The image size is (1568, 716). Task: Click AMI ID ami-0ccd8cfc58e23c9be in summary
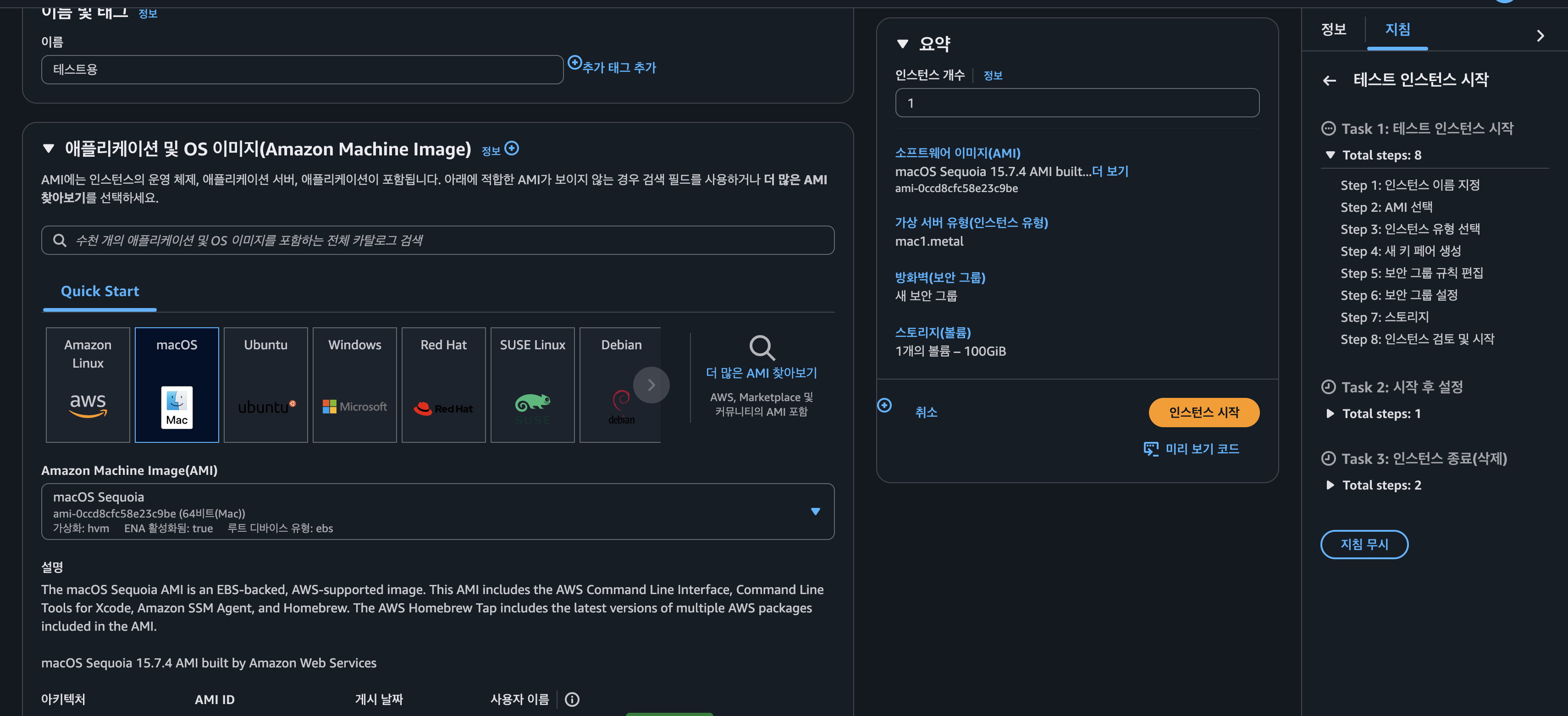tap(956, 188)
